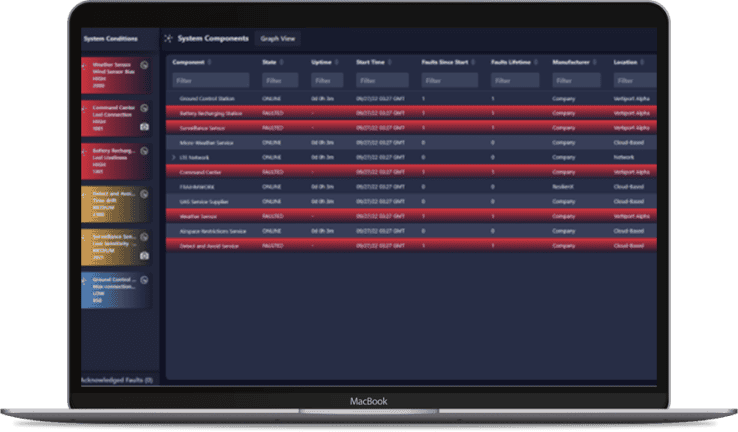
Task: Click the Faults Lifetime column header
Action: point(511,62)
